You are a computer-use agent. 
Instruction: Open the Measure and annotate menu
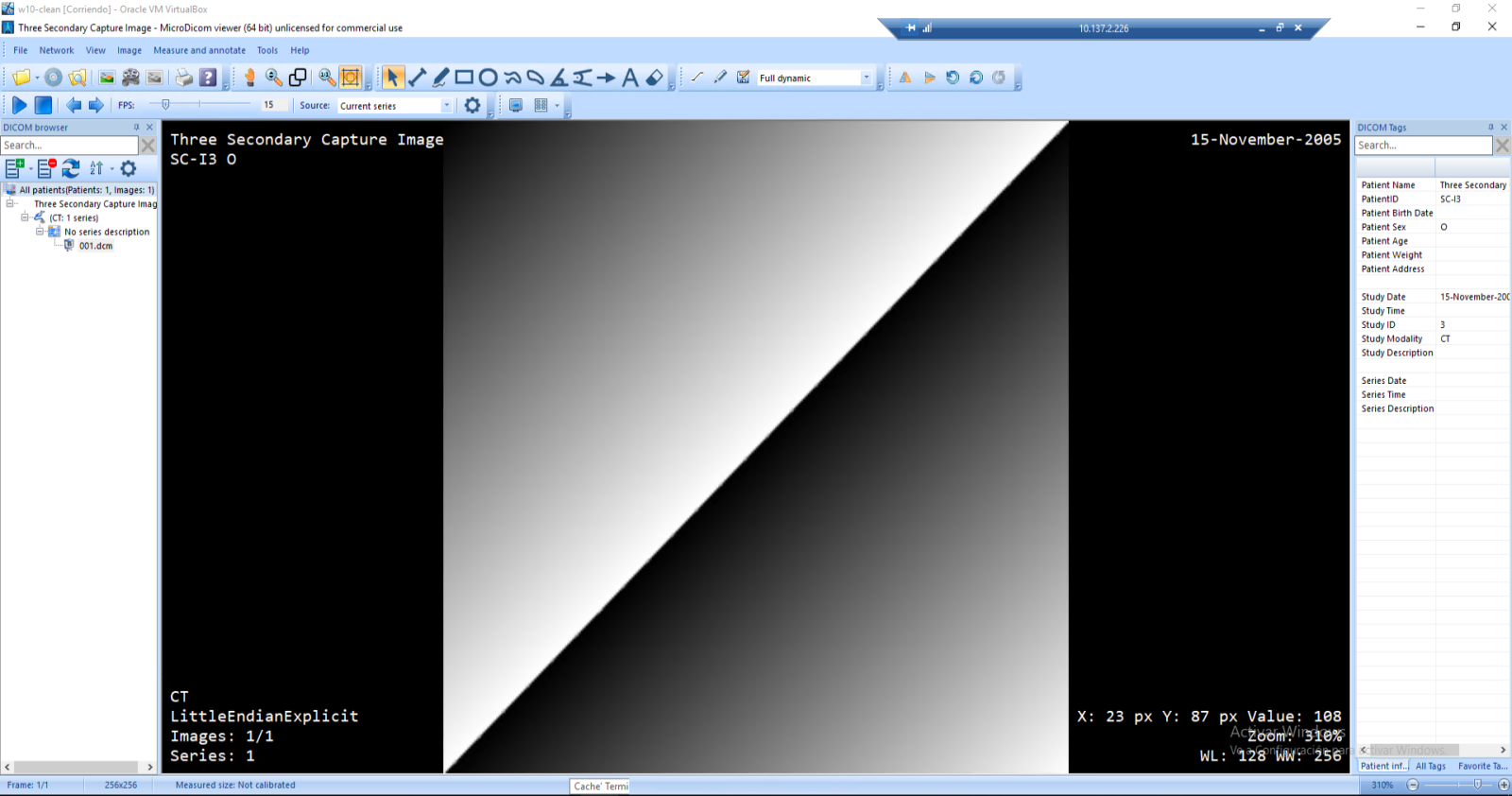199,50
